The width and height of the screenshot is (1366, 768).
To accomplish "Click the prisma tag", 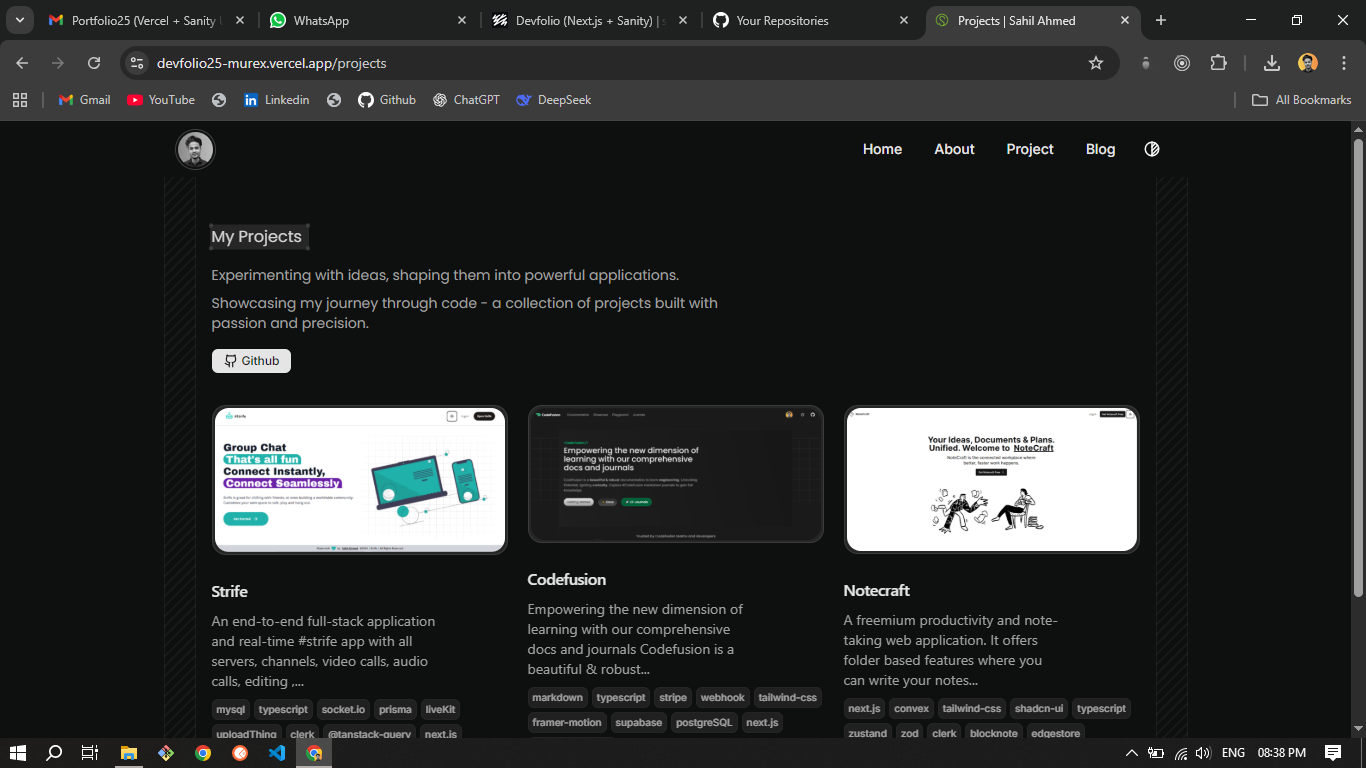I will point(395,709).
